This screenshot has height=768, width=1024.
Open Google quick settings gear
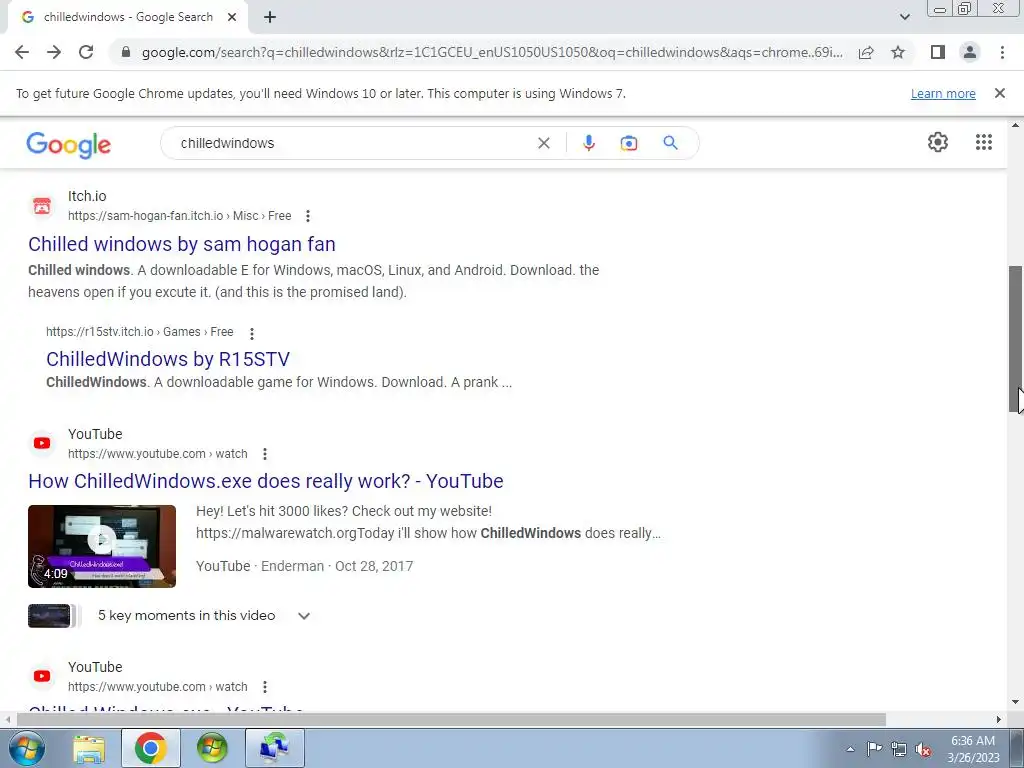[x=938, y=142]
